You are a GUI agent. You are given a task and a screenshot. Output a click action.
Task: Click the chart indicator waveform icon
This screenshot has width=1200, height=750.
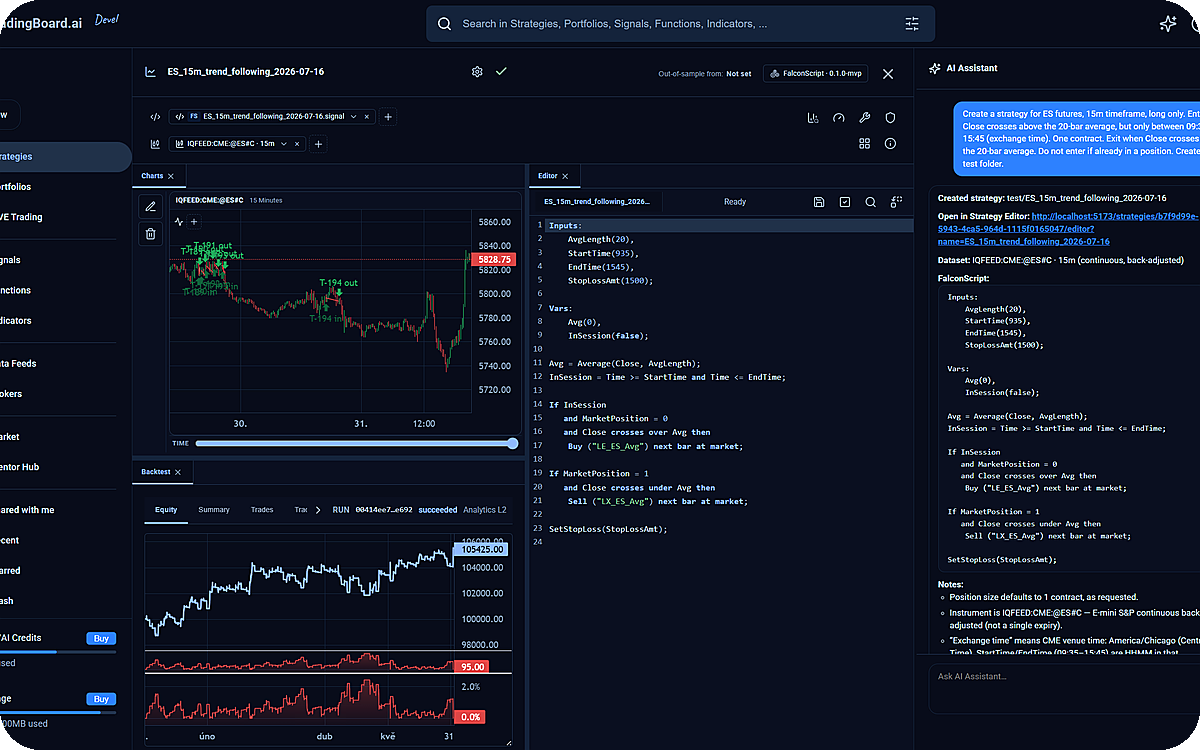tap(179, 222)
